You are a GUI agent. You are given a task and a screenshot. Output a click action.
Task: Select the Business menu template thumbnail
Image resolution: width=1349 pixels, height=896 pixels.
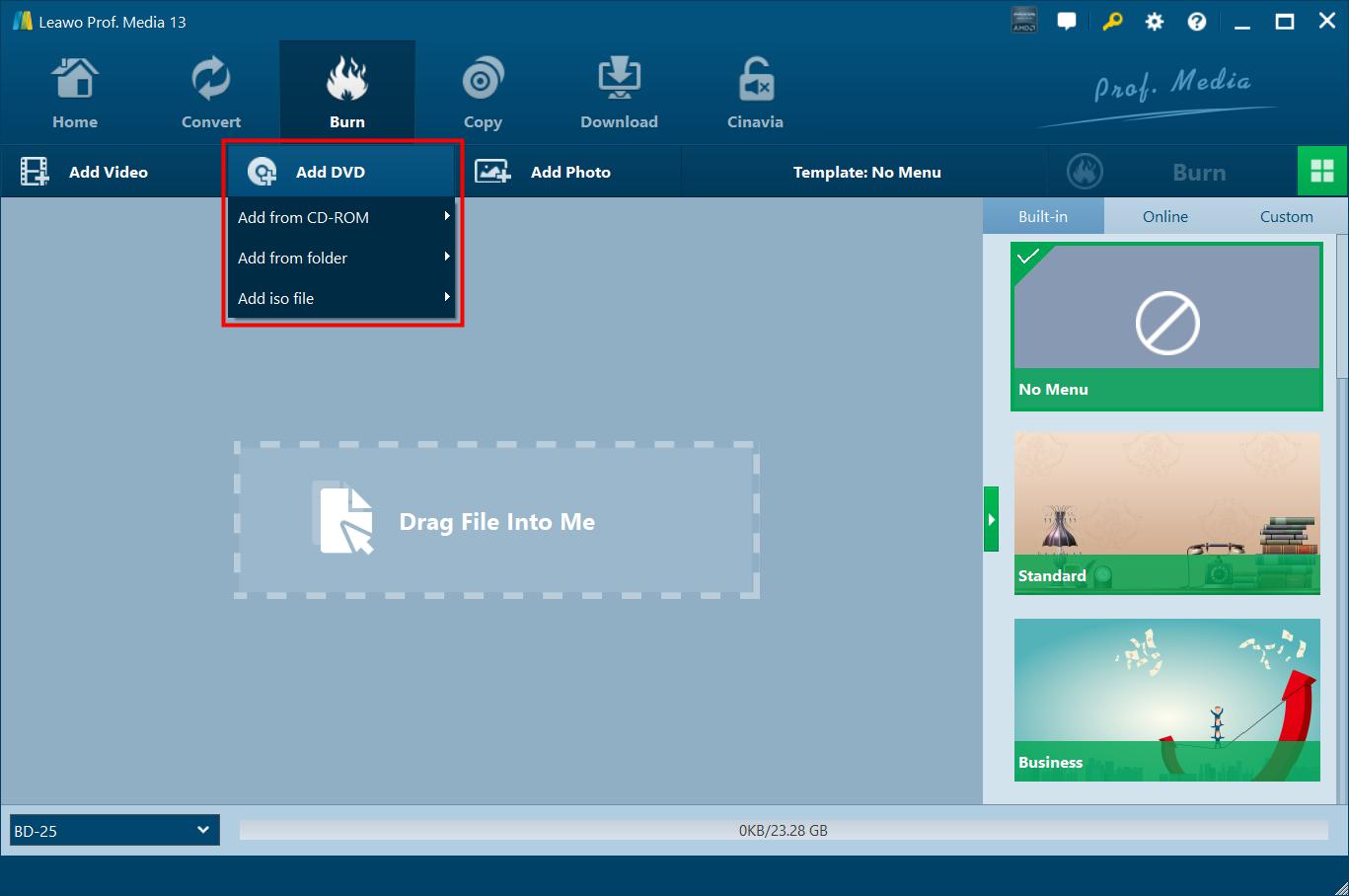[1166, 699]
